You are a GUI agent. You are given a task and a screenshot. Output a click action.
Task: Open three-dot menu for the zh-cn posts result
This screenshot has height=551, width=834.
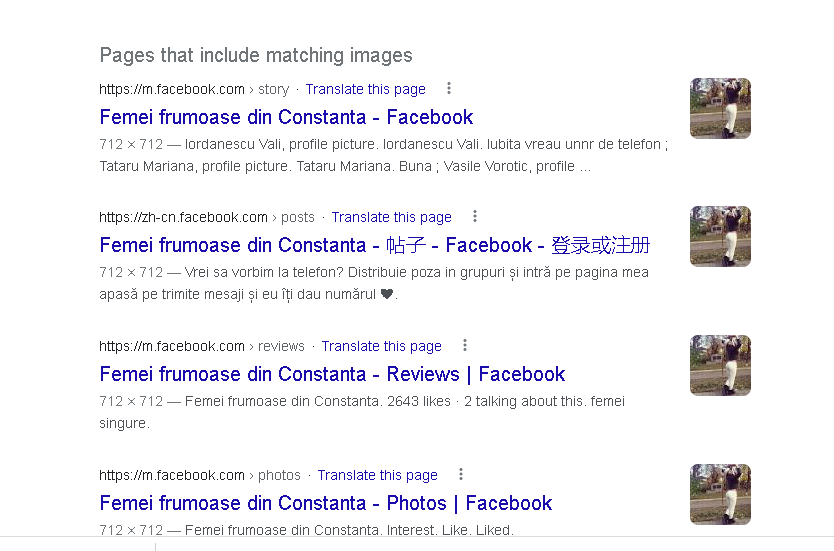coord(475,216)
